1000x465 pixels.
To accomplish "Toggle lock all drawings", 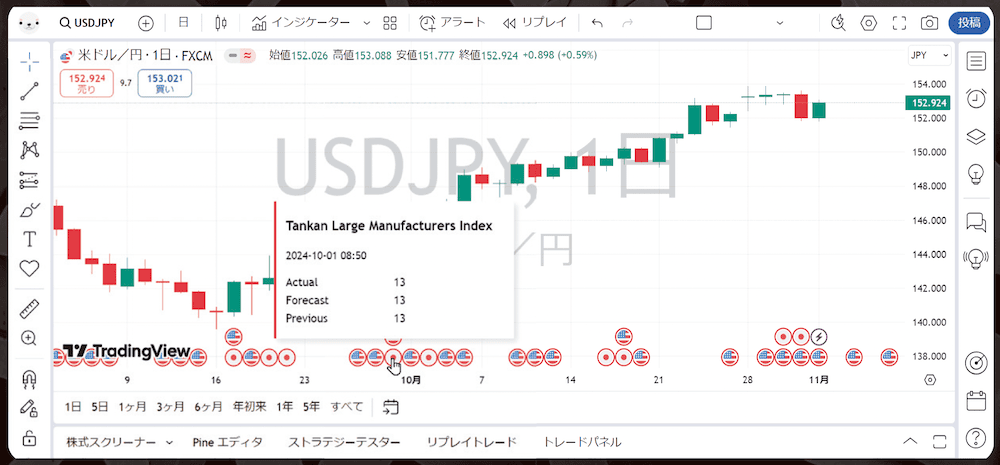I will click(x=29, y=438).
